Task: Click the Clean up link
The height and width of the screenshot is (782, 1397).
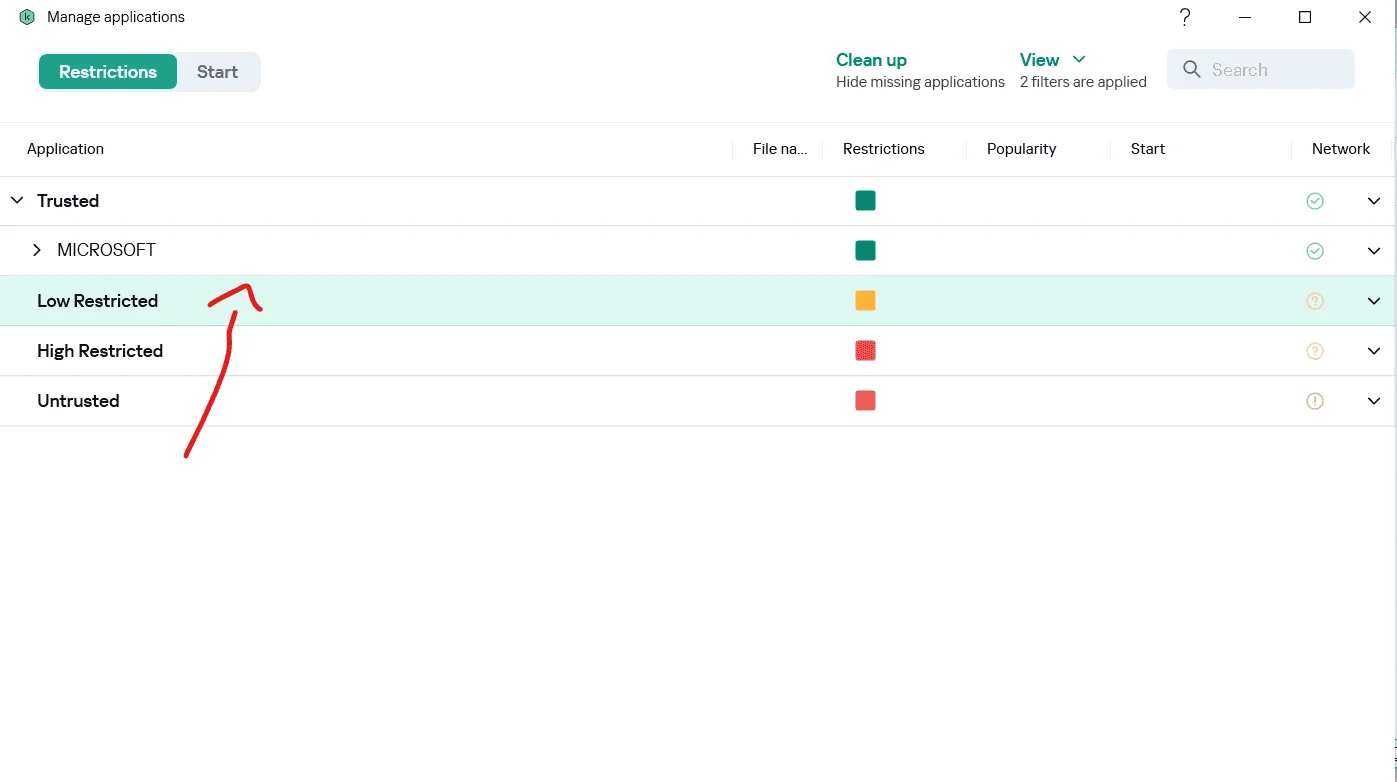Action: (871, 60)
